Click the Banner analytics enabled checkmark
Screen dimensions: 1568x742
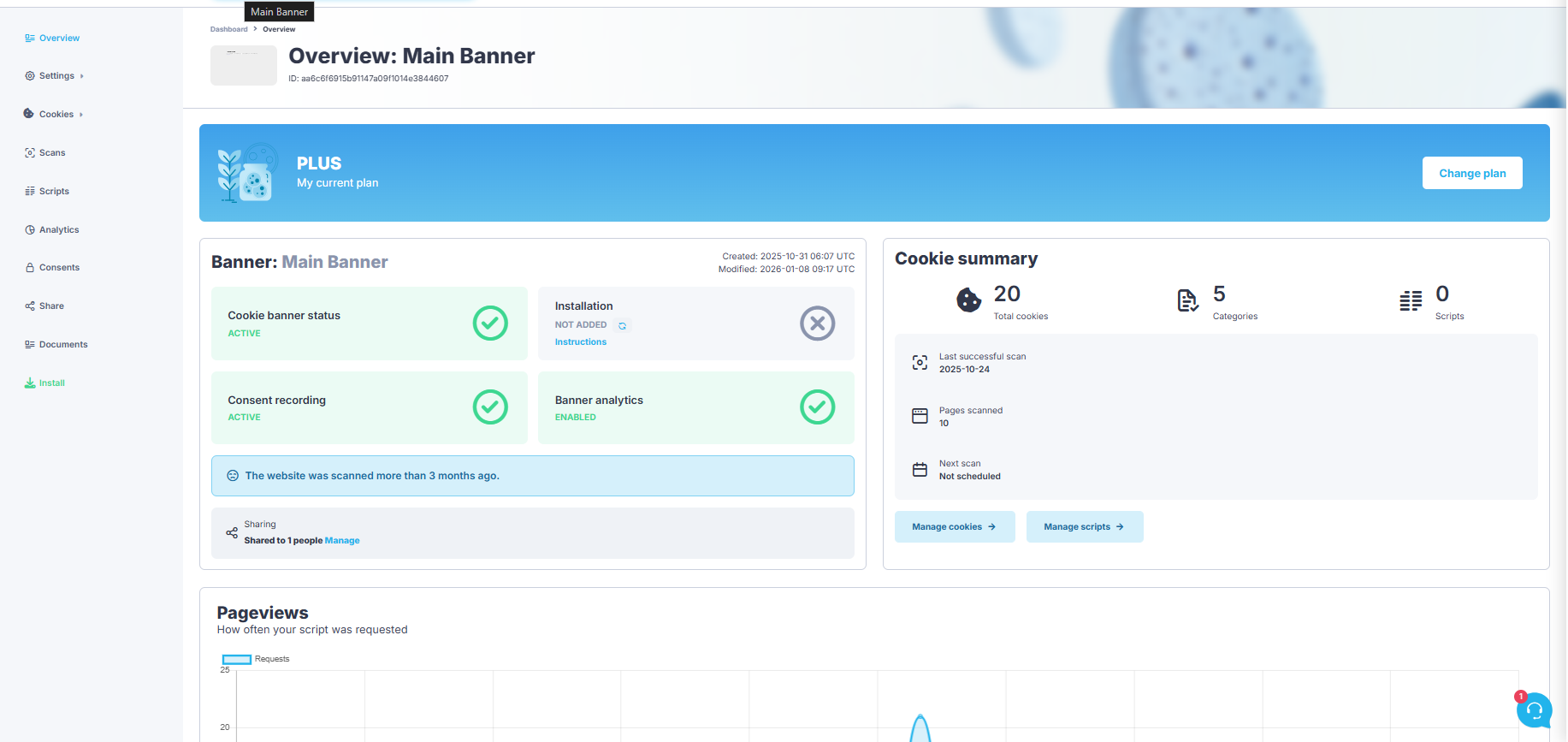pyautogui.click(x=817, y=407)
